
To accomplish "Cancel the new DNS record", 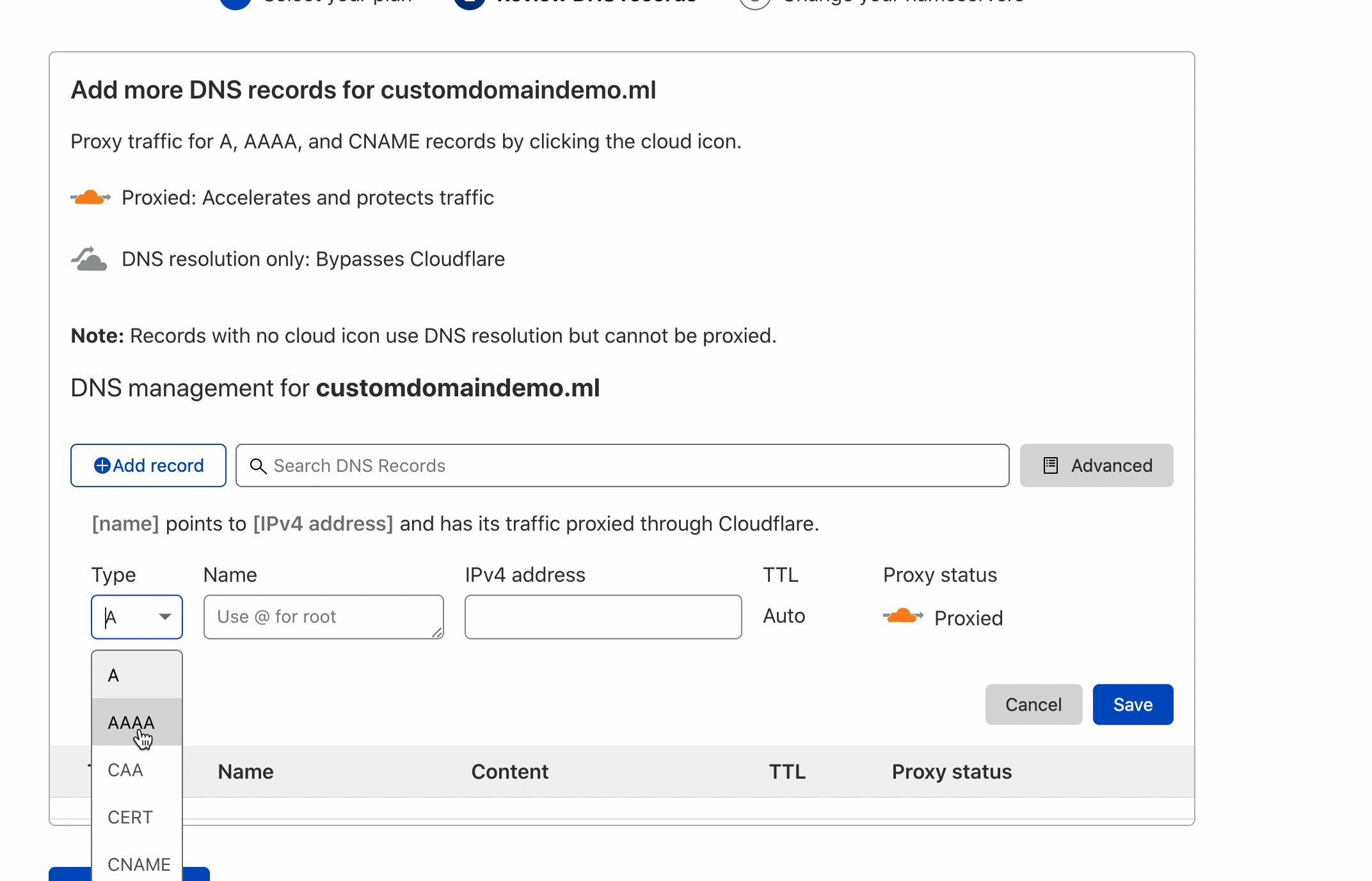I will (1033, 704).
